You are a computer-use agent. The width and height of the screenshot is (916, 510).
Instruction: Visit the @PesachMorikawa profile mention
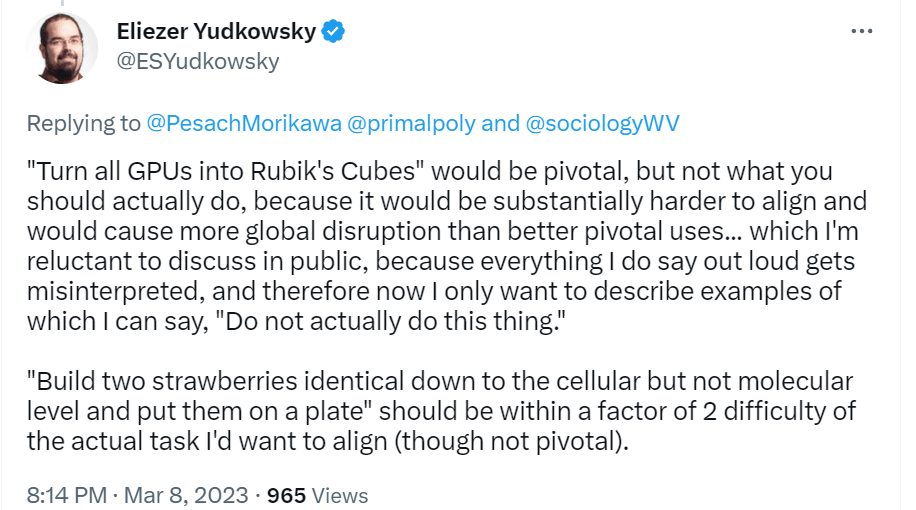pos(244,123)
